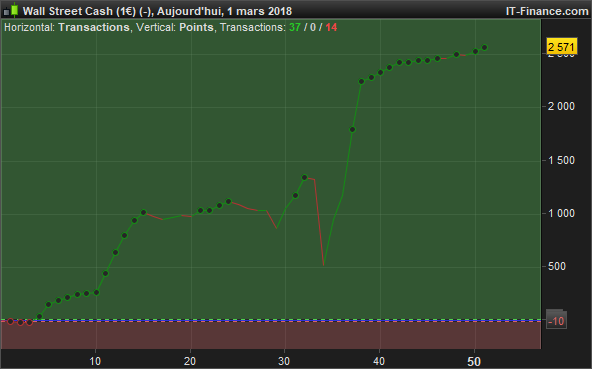Select the bold 'Transactions' horizontal axis setting
592x369 pixels.
94,27
